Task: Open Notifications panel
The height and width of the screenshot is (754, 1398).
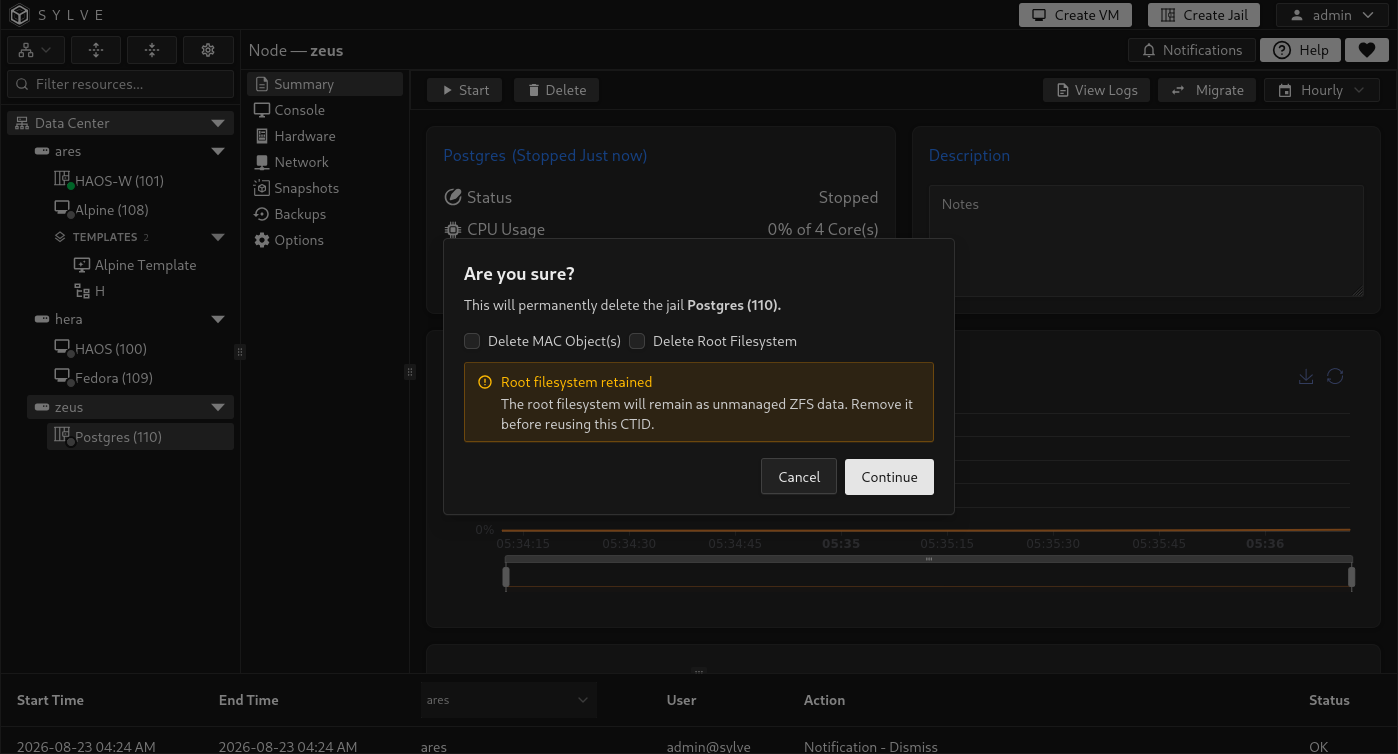Action: coord(1191,50)
